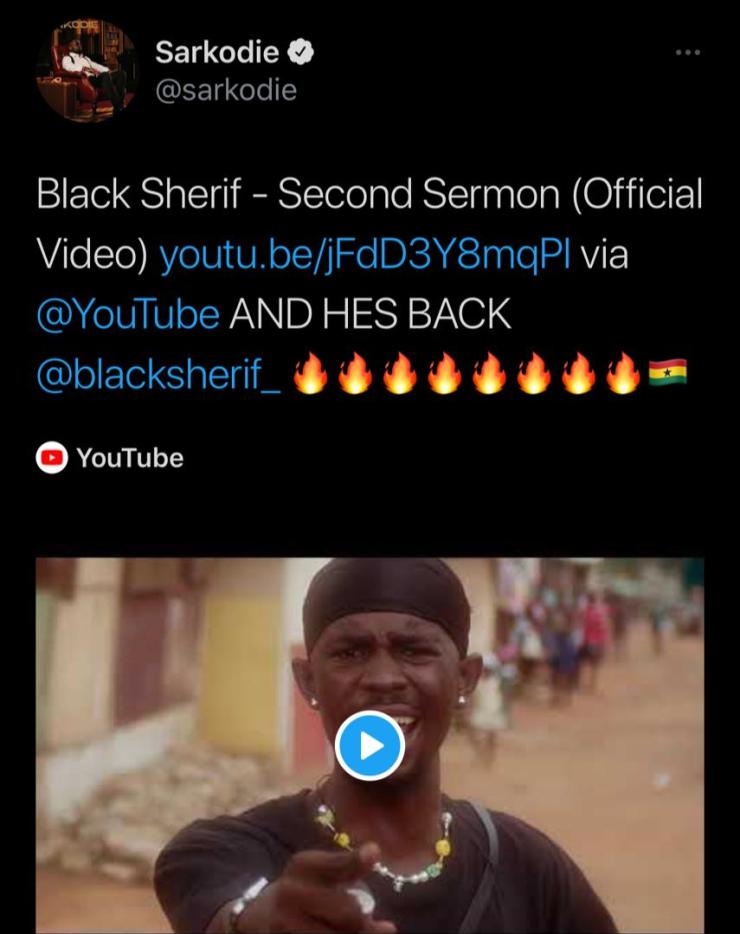Open the video thumbnail preview

click(370, 745)
